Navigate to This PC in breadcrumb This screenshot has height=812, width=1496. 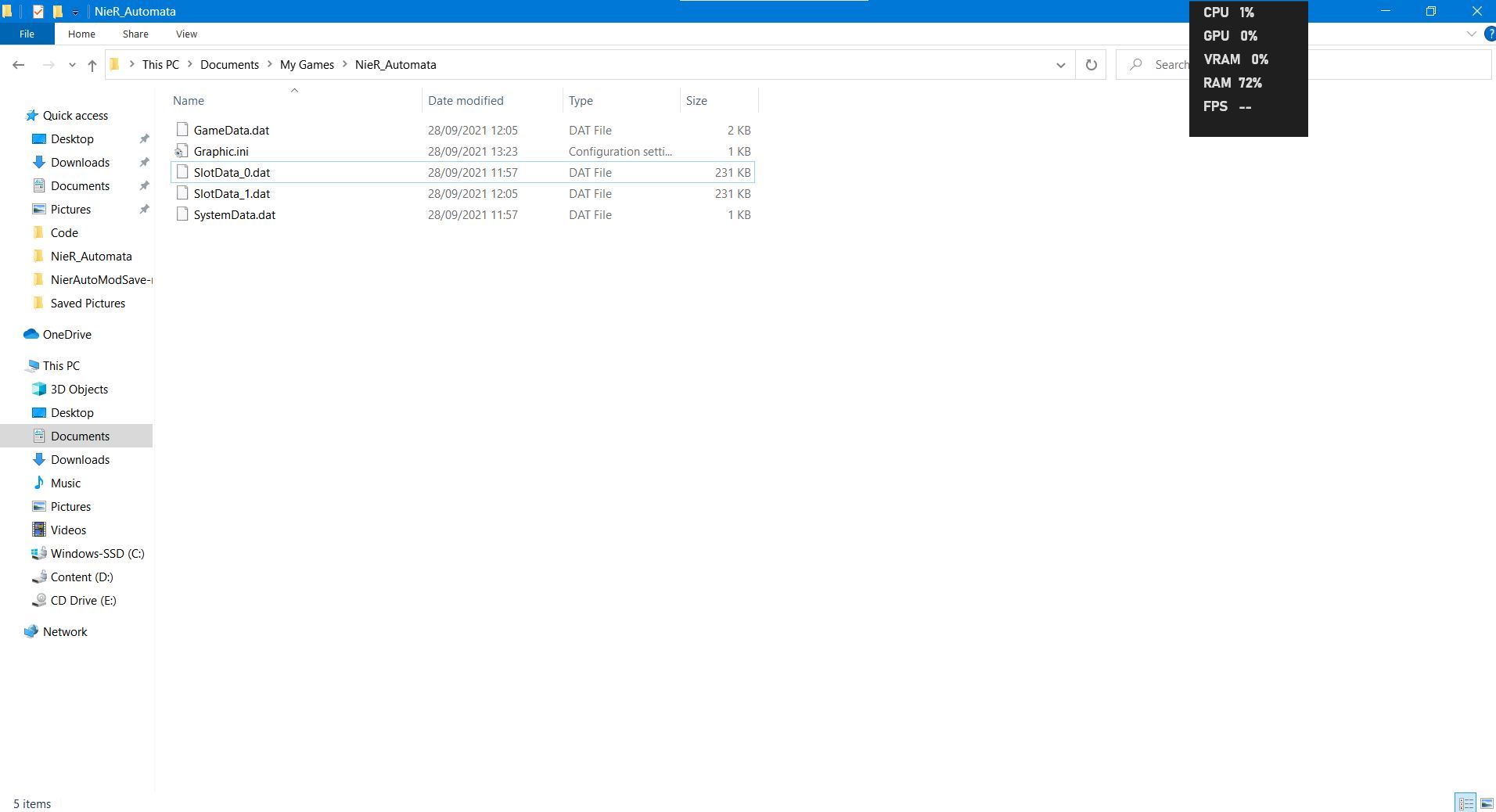coord(160,65)
